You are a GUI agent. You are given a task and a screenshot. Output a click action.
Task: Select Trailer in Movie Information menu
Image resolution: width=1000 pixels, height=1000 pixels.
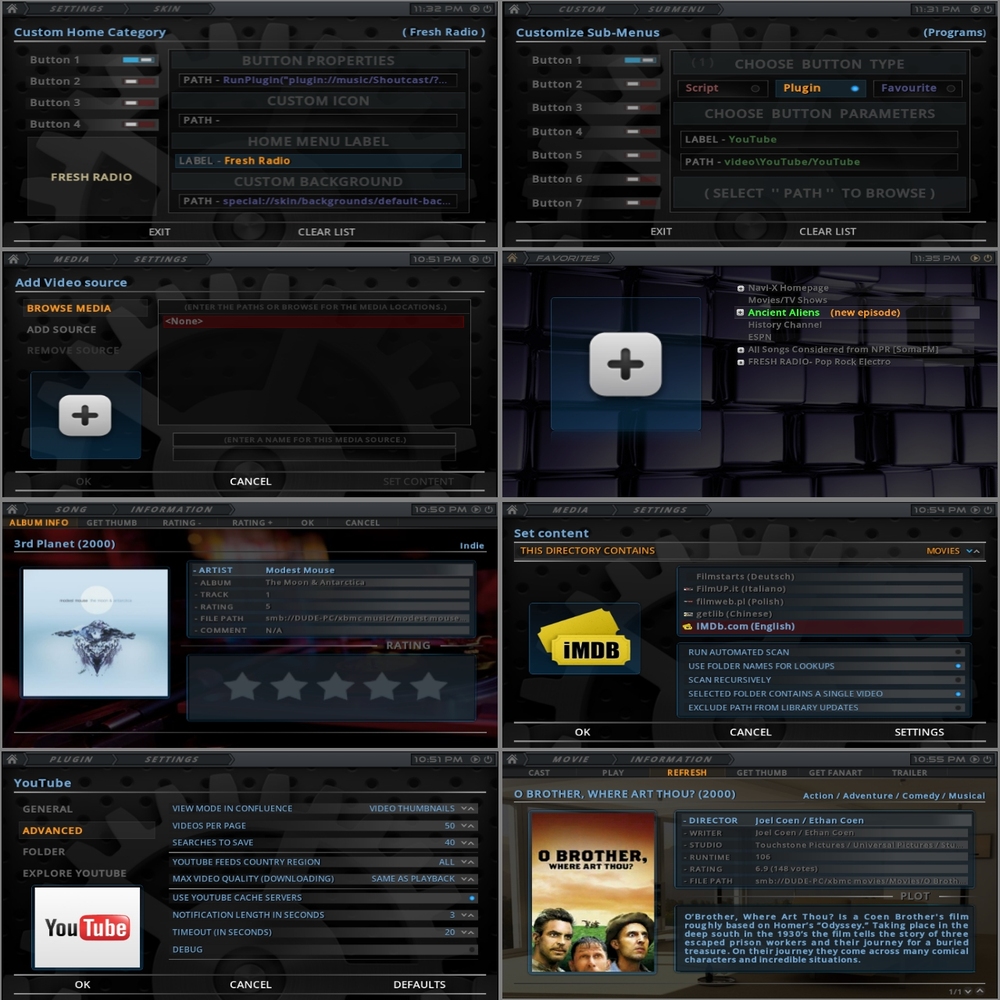click(909, 772)
